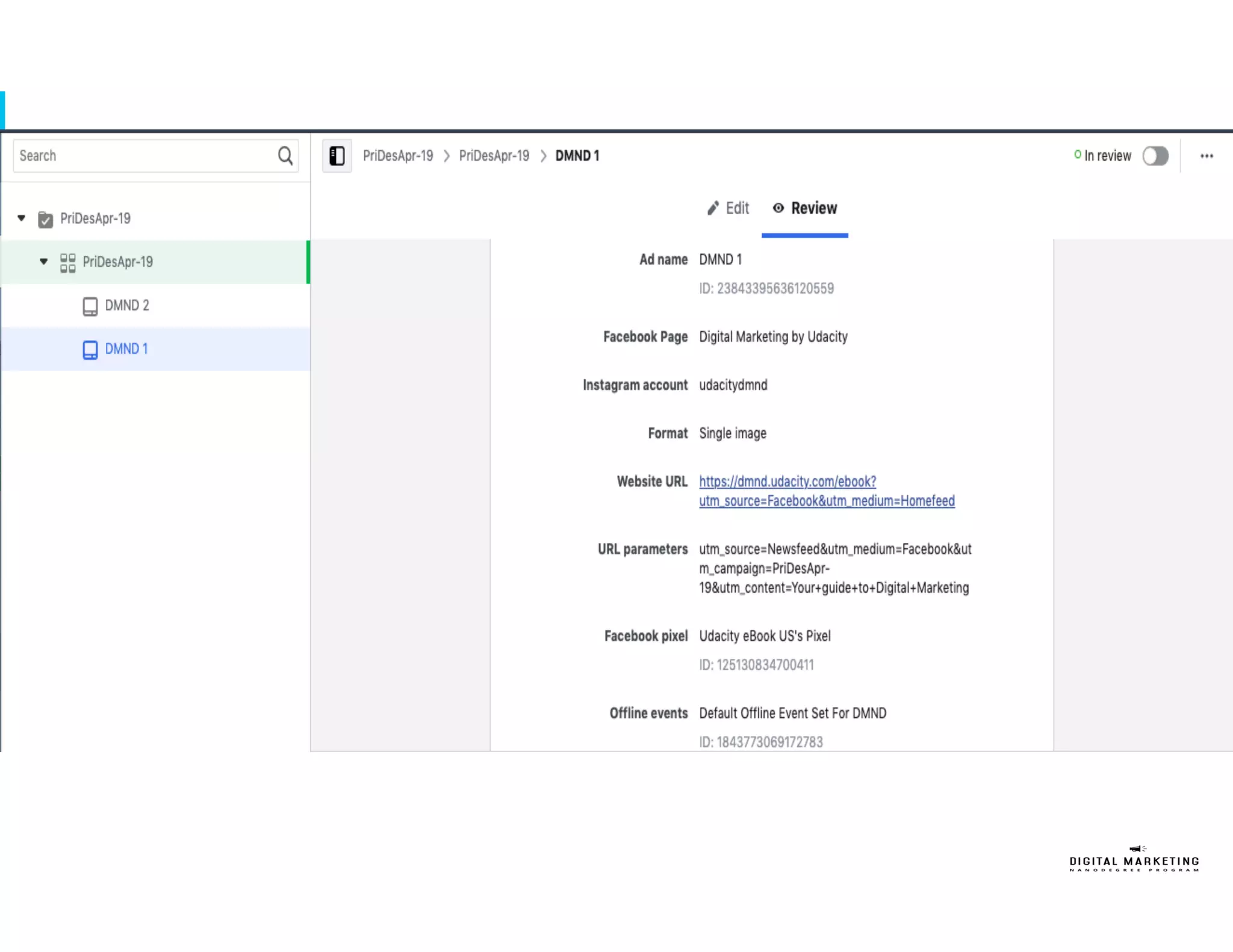This screenshot has width=1233, height=952.
Task: Toggle the In review ad switch
Action: tap(1155, 156)
